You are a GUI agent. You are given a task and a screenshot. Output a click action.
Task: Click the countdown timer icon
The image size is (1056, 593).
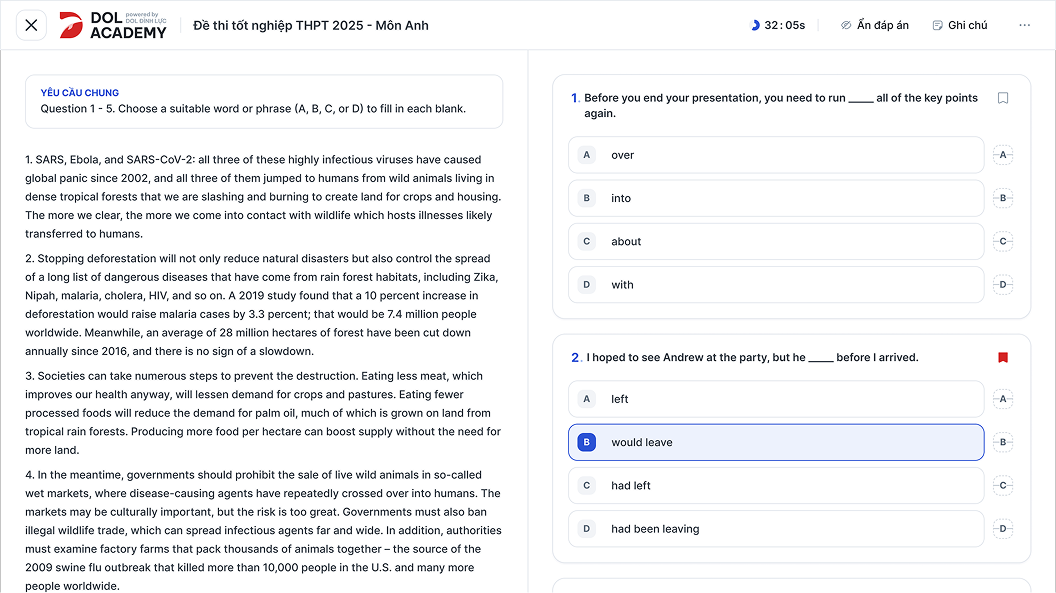(755, 25)
